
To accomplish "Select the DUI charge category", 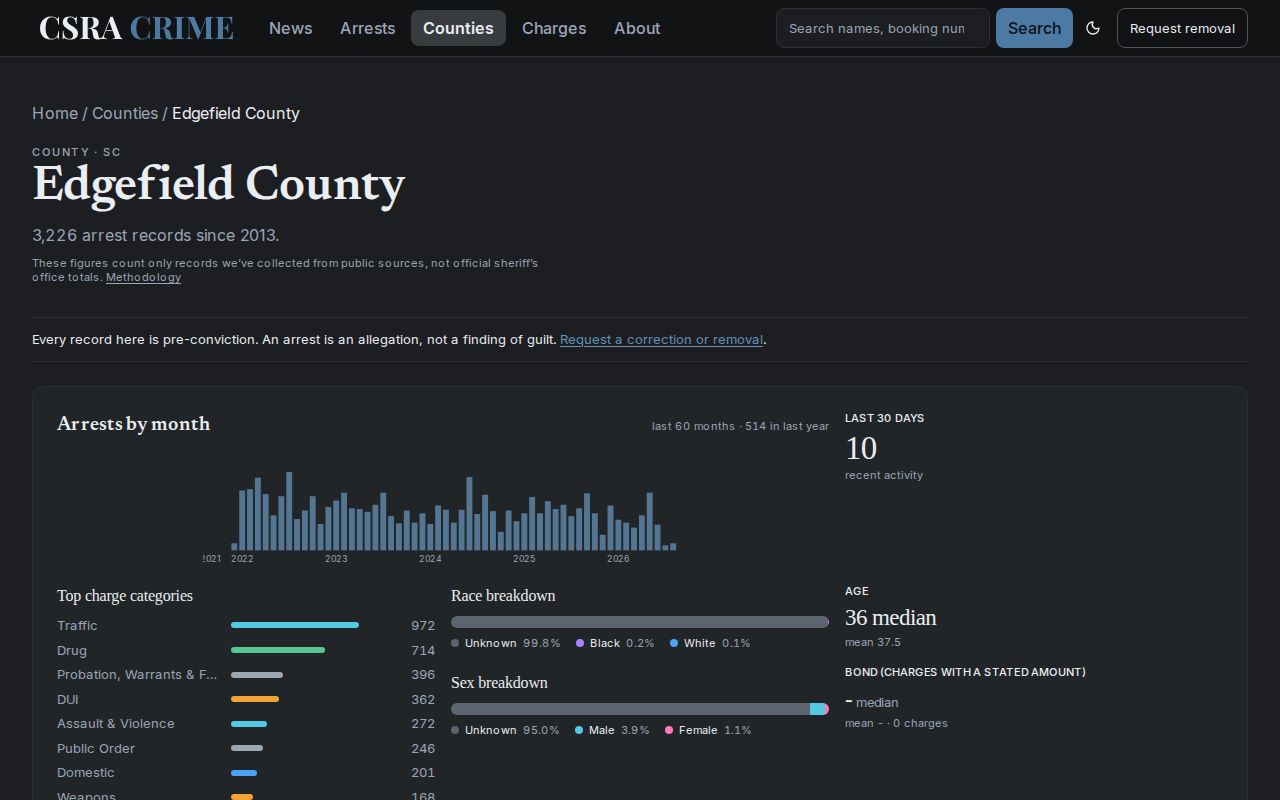I will click(x=68, y=699).
